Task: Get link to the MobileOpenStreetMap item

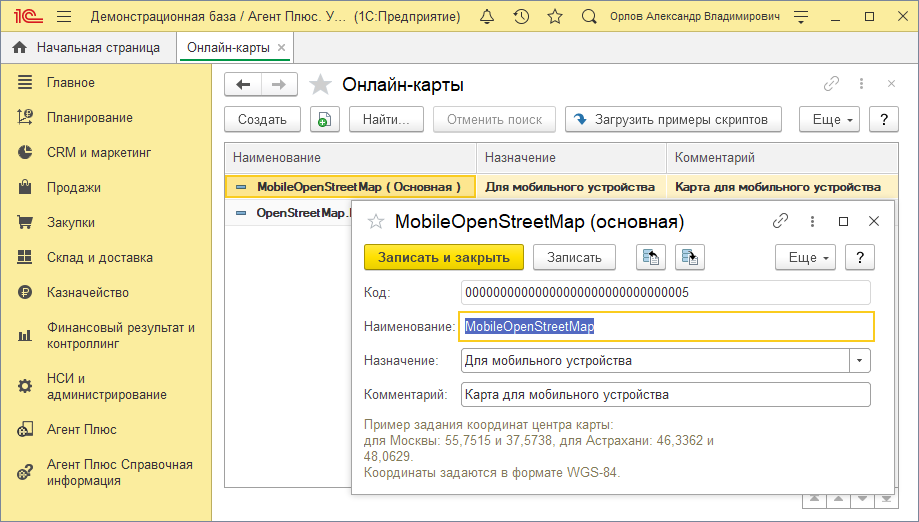Action: [780, 221]
